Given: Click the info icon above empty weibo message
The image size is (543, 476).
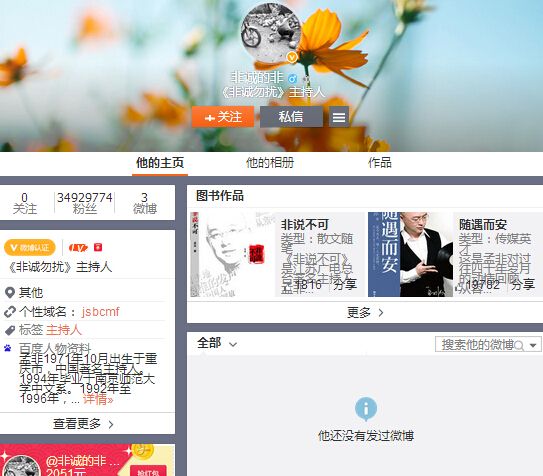Looking at the screenshot, I should tap(366, 409).
